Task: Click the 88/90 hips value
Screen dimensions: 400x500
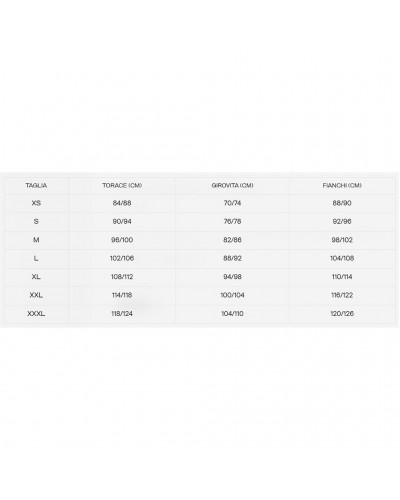Action: pyautogui.click(x=342, y=203)
